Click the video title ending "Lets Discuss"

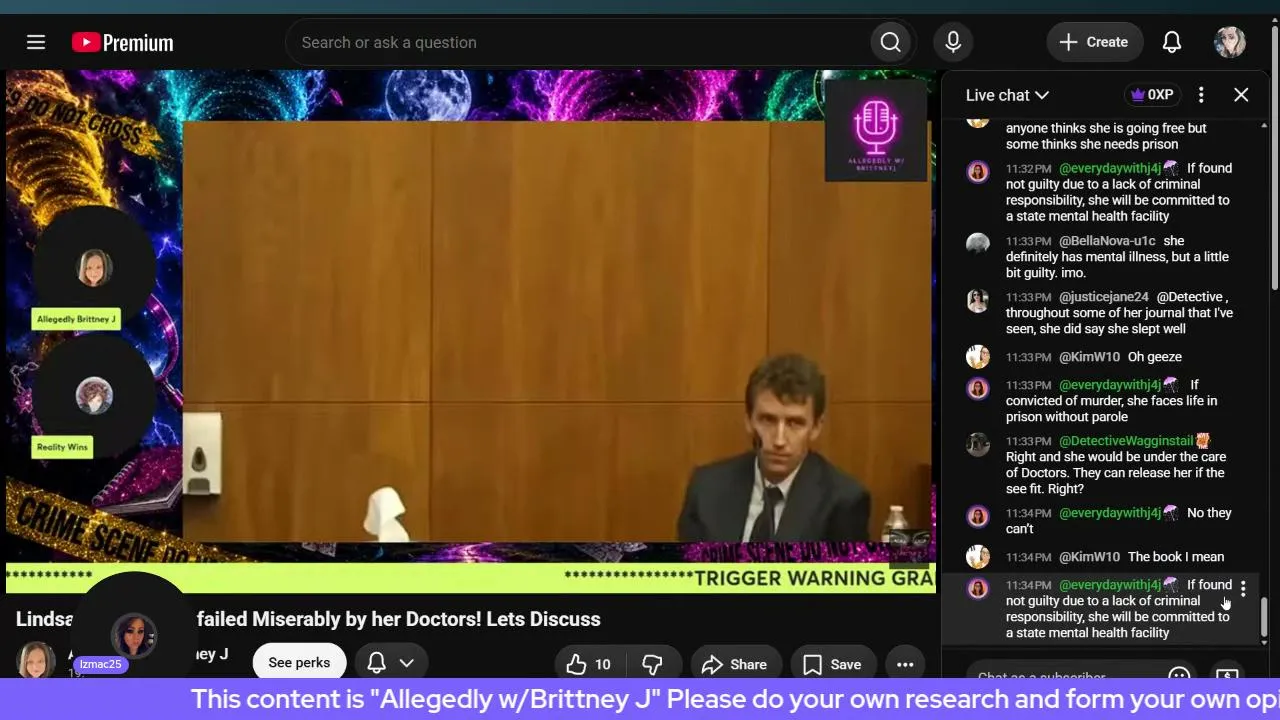[x=308, y=619]
